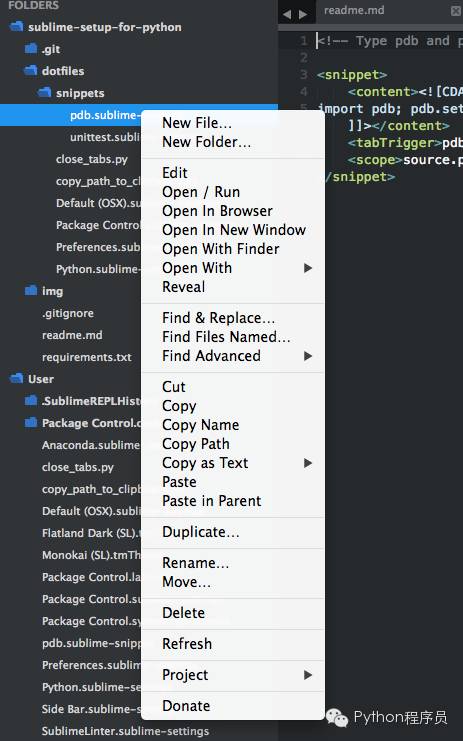Open Python.sublime-se file under User
Image resolution: width=463 pixels, height=741 pixels.
click(x=91, y=687)
